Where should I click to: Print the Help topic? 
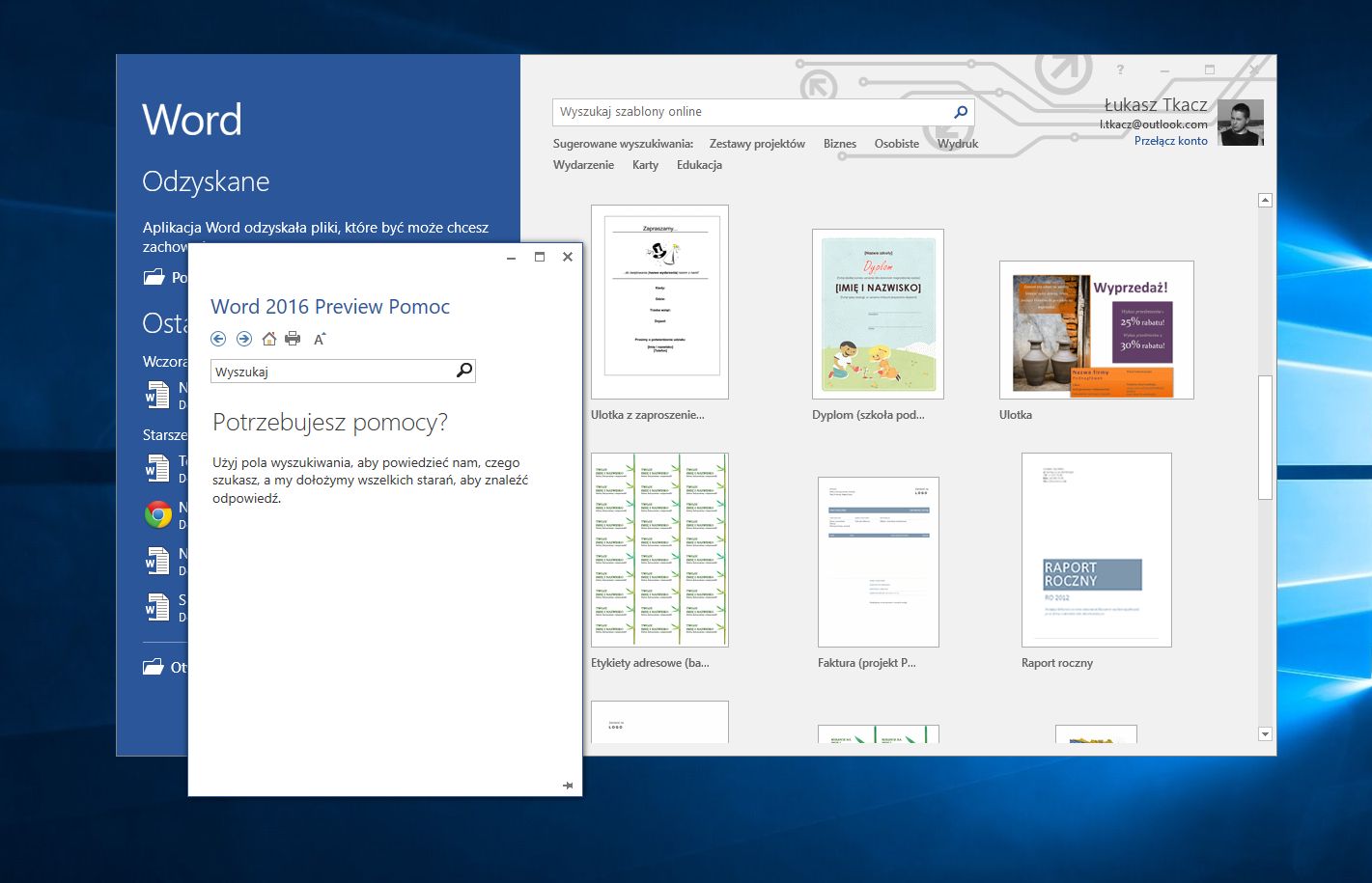[293, 339]
